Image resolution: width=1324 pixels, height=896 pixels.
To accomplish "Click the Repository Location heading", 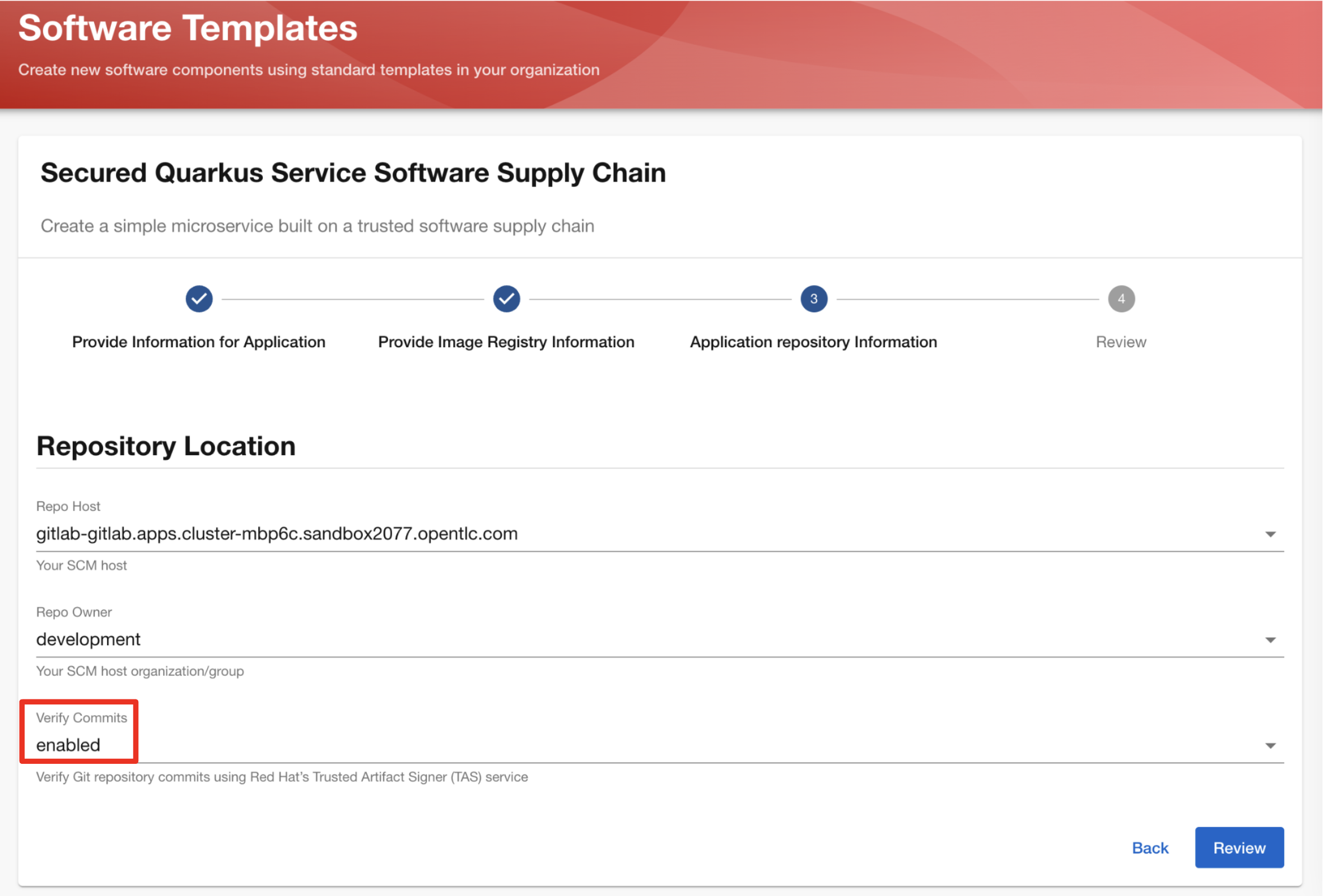I will 166,445.
